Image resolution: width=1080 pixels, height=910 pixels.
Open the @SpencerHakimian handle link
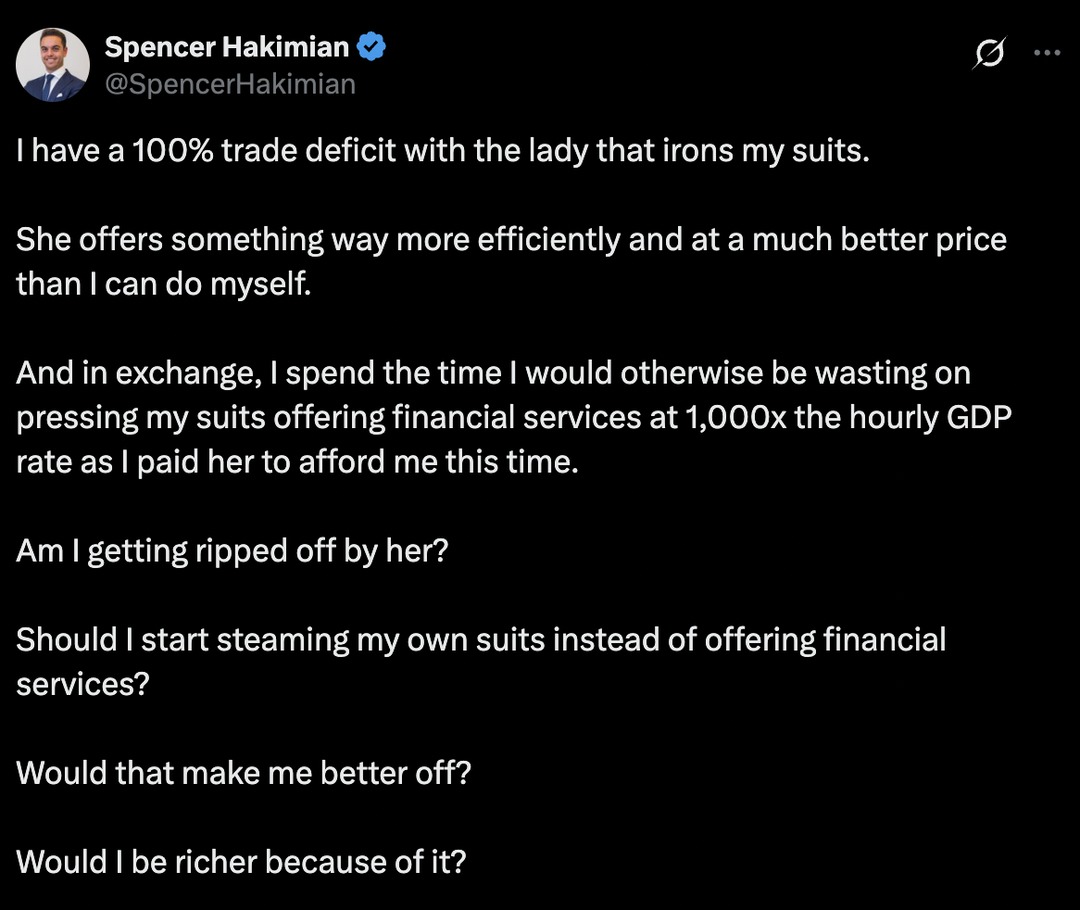coord(230,84)
